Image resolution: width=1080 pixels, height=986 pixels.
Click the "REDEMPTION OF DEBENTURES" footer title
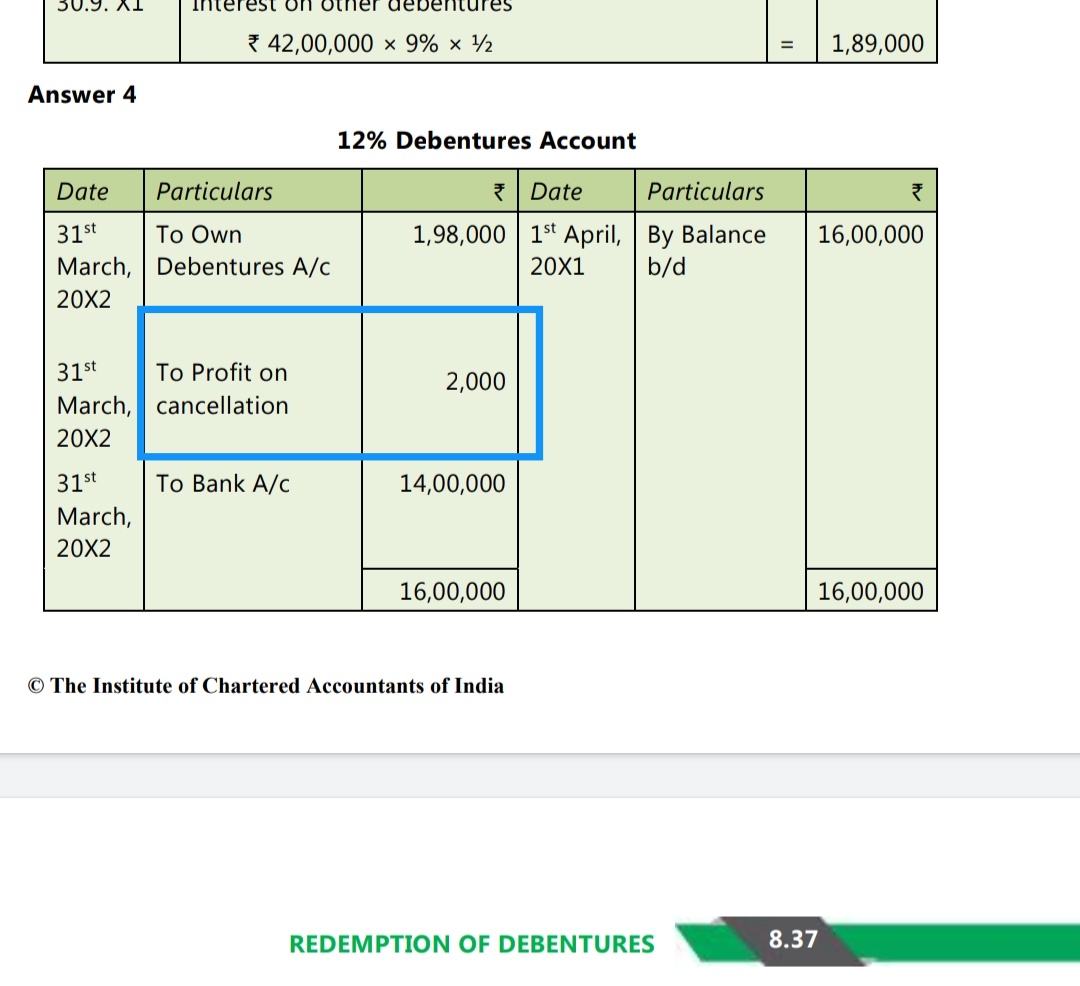coord(472,944)
